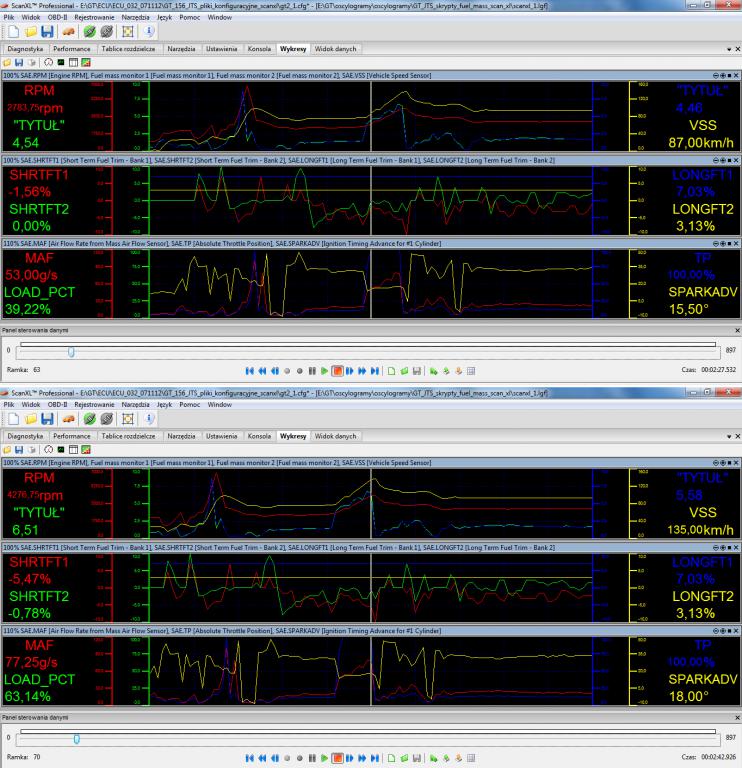The height and width of the screenshot is (768, 742).
Task: Open the Tablice rozdzielcze tab in the upper window
Action: pos(127,46)
